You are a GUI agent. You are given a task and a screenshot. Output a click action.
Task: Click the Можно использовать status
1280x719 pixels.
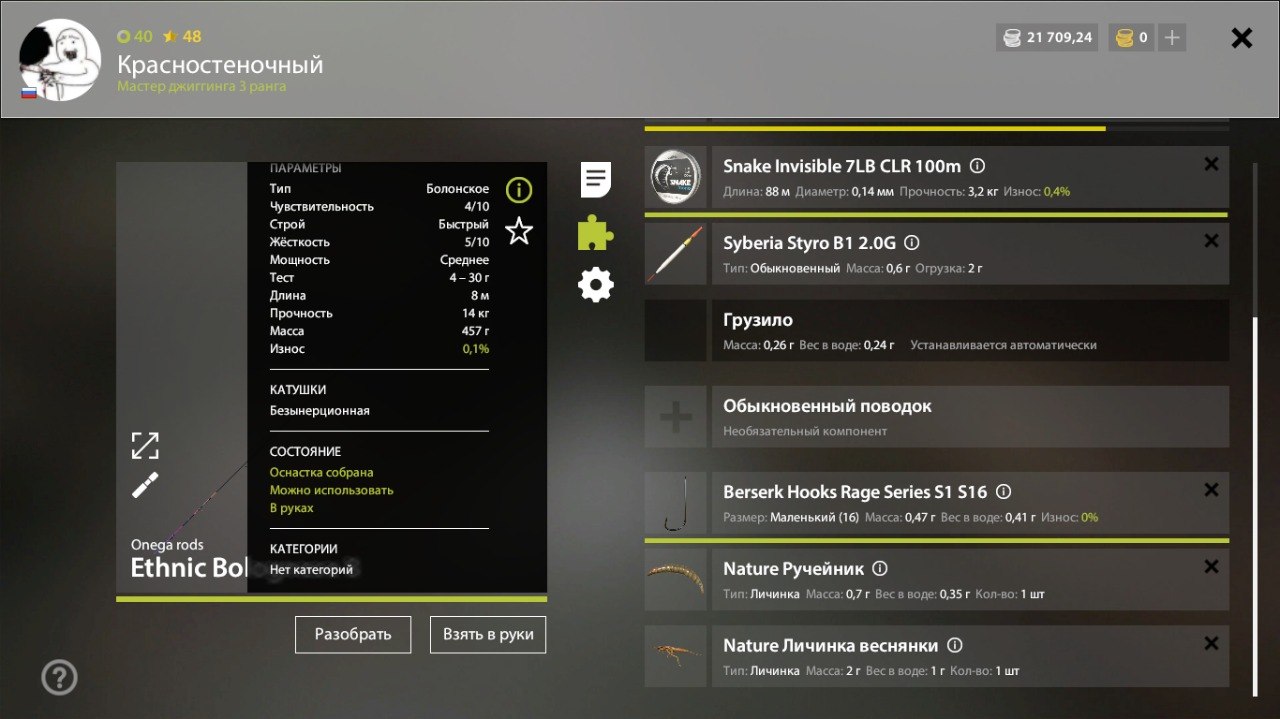click(x=332, y=490)
